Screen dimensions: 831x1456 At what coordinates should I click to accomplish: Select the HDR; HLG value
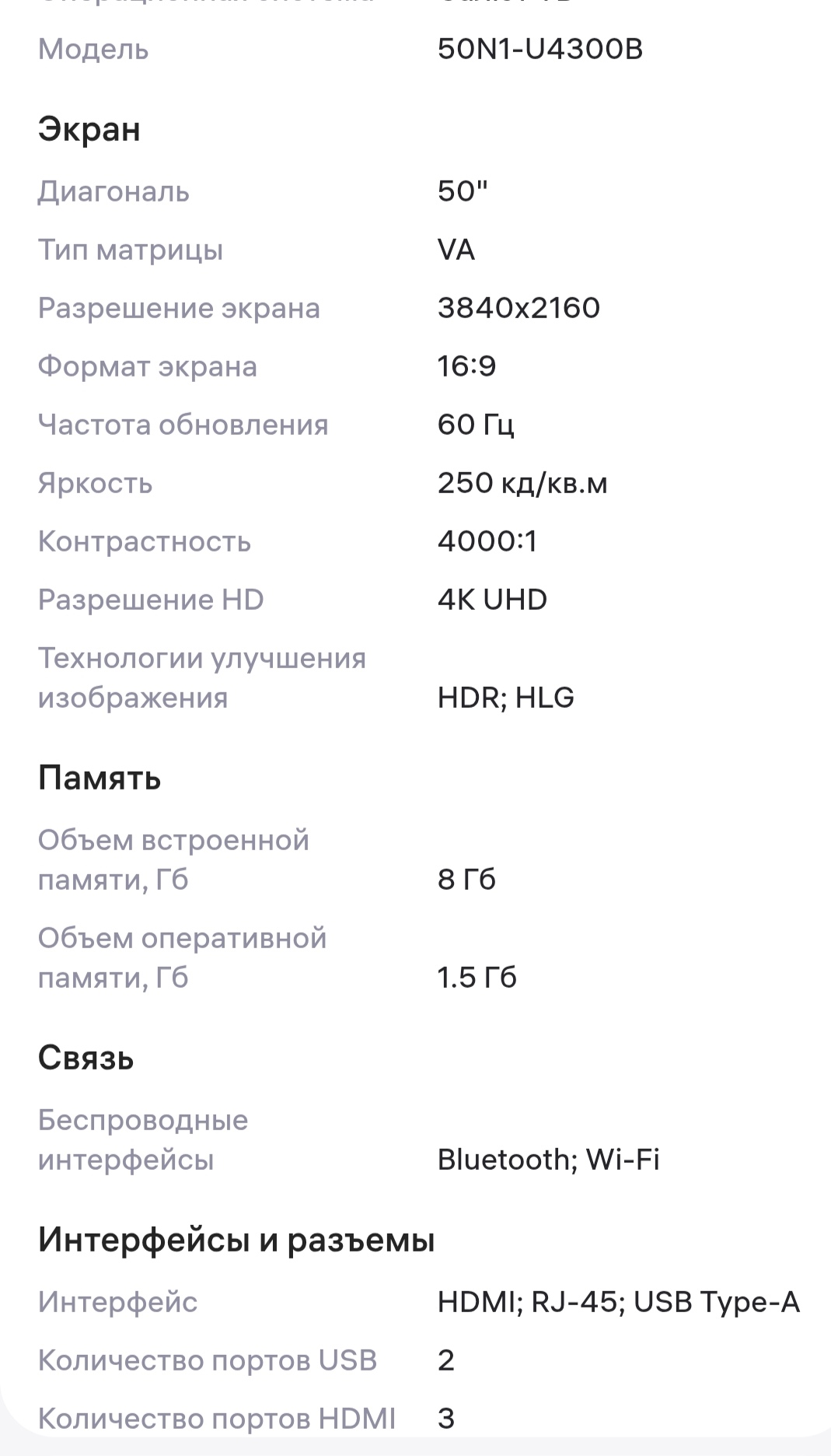tap(505, 698)
